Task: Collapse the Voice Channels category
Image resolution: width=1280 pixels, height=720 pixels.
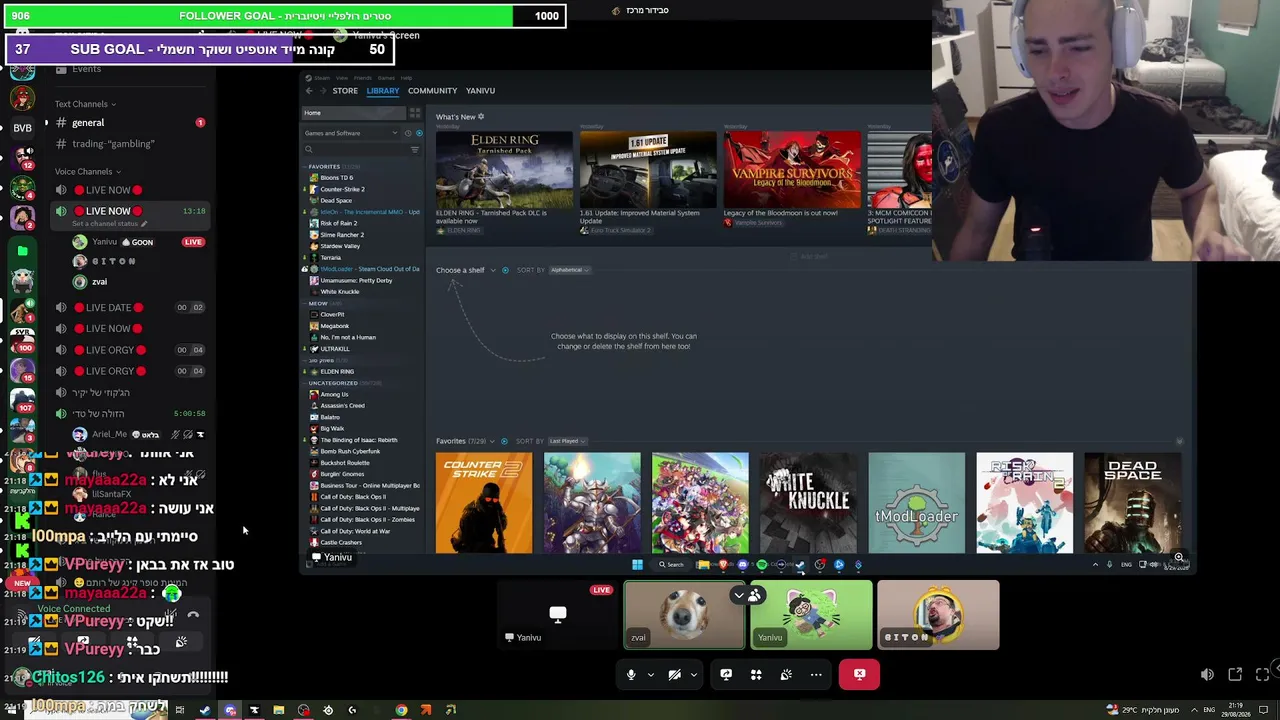Action: pyautogui.click(x=88, y=172)
